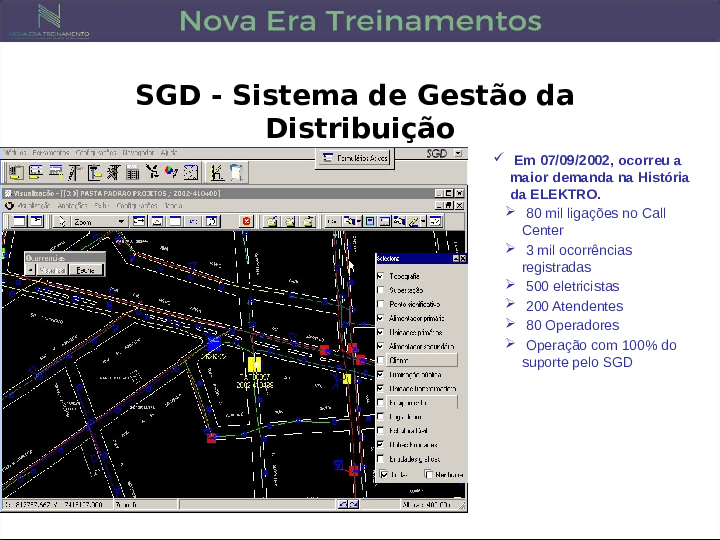Click the text '200 Atendentes'
The height and width of the screenshot is (540, 720).
click(x=574, y=306)
